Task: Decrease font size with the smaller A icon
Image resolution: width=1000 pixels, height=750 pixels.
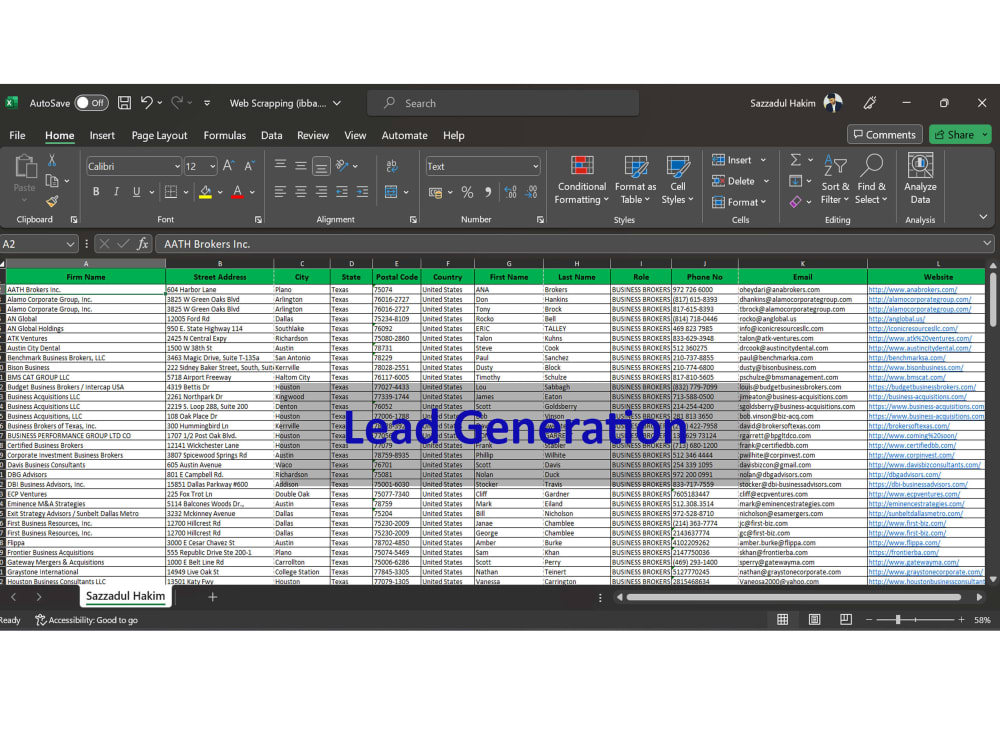Action: coord(249,166)
